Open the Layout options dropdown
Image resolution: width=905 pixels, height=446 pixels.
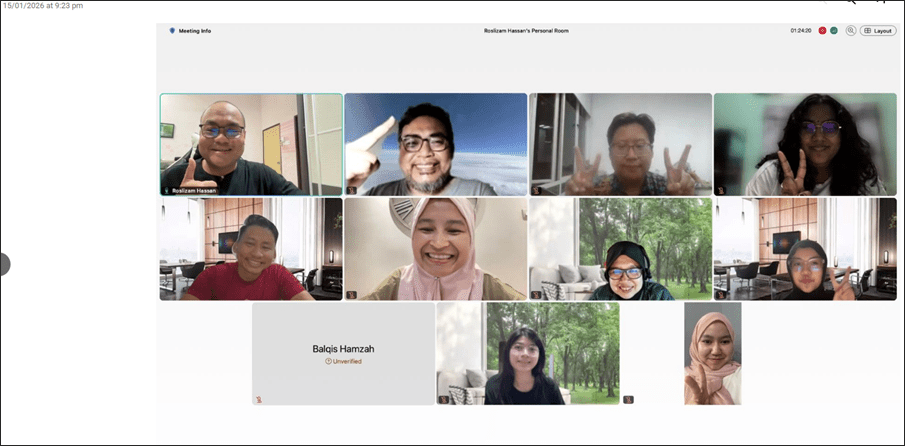878,31
